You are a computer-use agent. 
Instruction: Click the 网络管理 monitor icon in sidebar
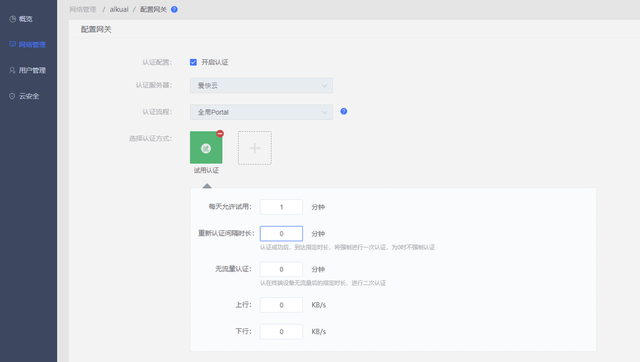click(x=13, y=44)
